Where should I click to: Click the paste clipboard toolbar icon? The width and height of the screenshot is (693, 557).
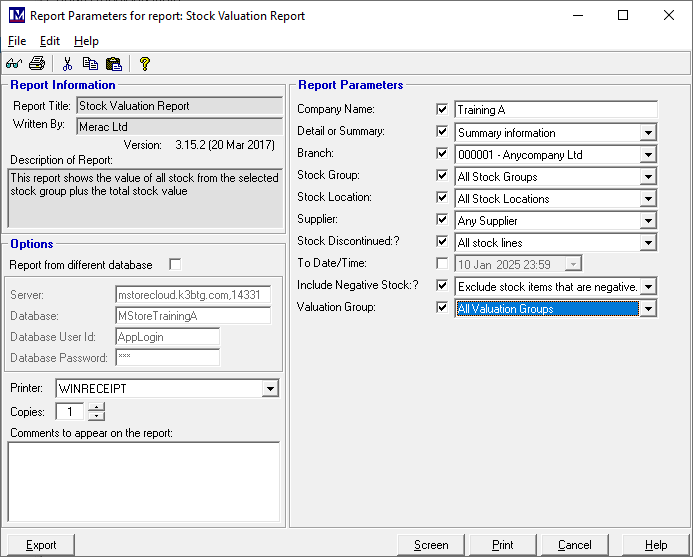click(x=113, y=64)
